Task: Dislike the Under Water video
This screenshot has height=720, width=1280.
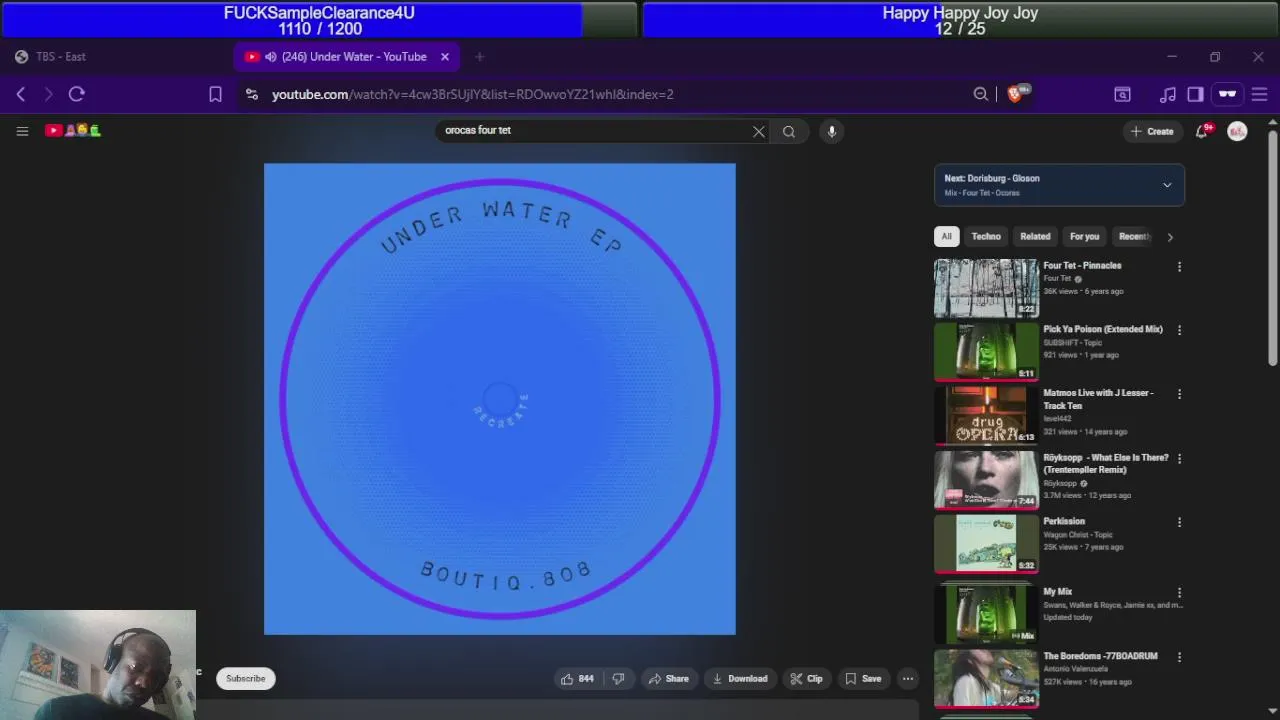Action: 618,679
